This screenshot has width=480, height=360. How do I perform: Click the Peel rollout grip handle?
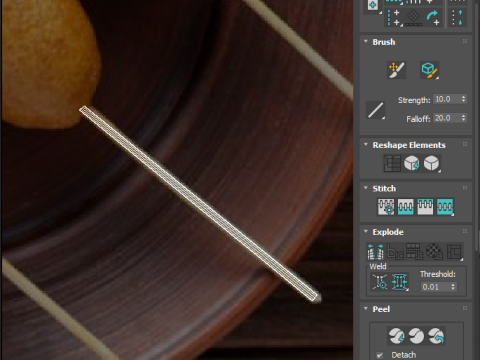(465, 308)
